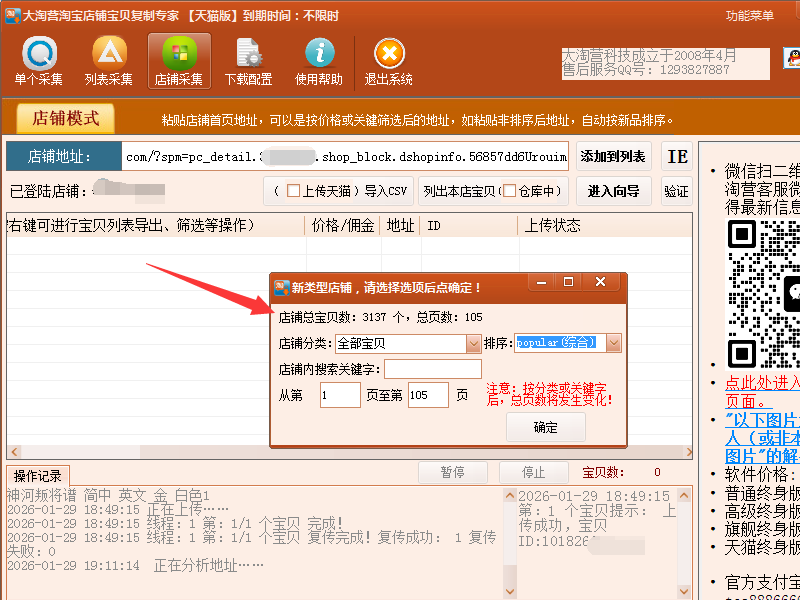
Task: Toggle the 上传天猫 checkbox
Action: [293, 191]
